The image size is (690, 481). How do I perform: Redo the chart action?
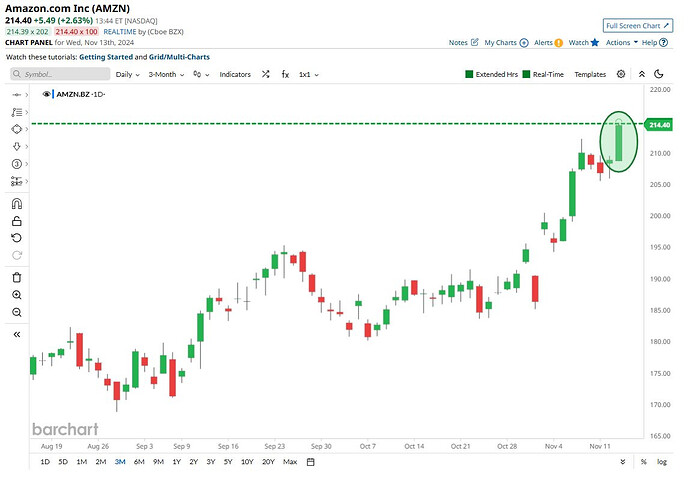pyautogui.click(x=17, y=255)
